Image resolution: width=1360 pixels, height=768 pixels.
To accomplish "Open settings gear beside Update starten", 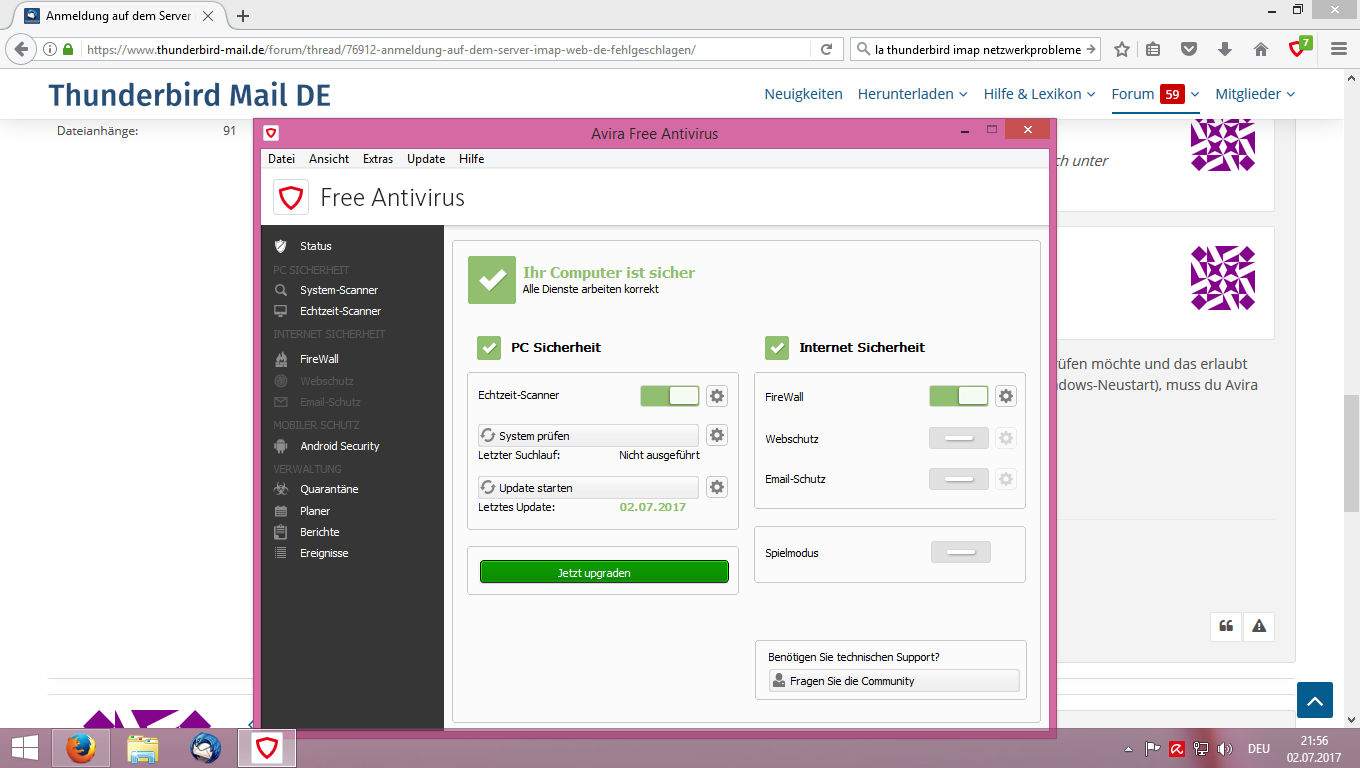I will pos(717,487).
